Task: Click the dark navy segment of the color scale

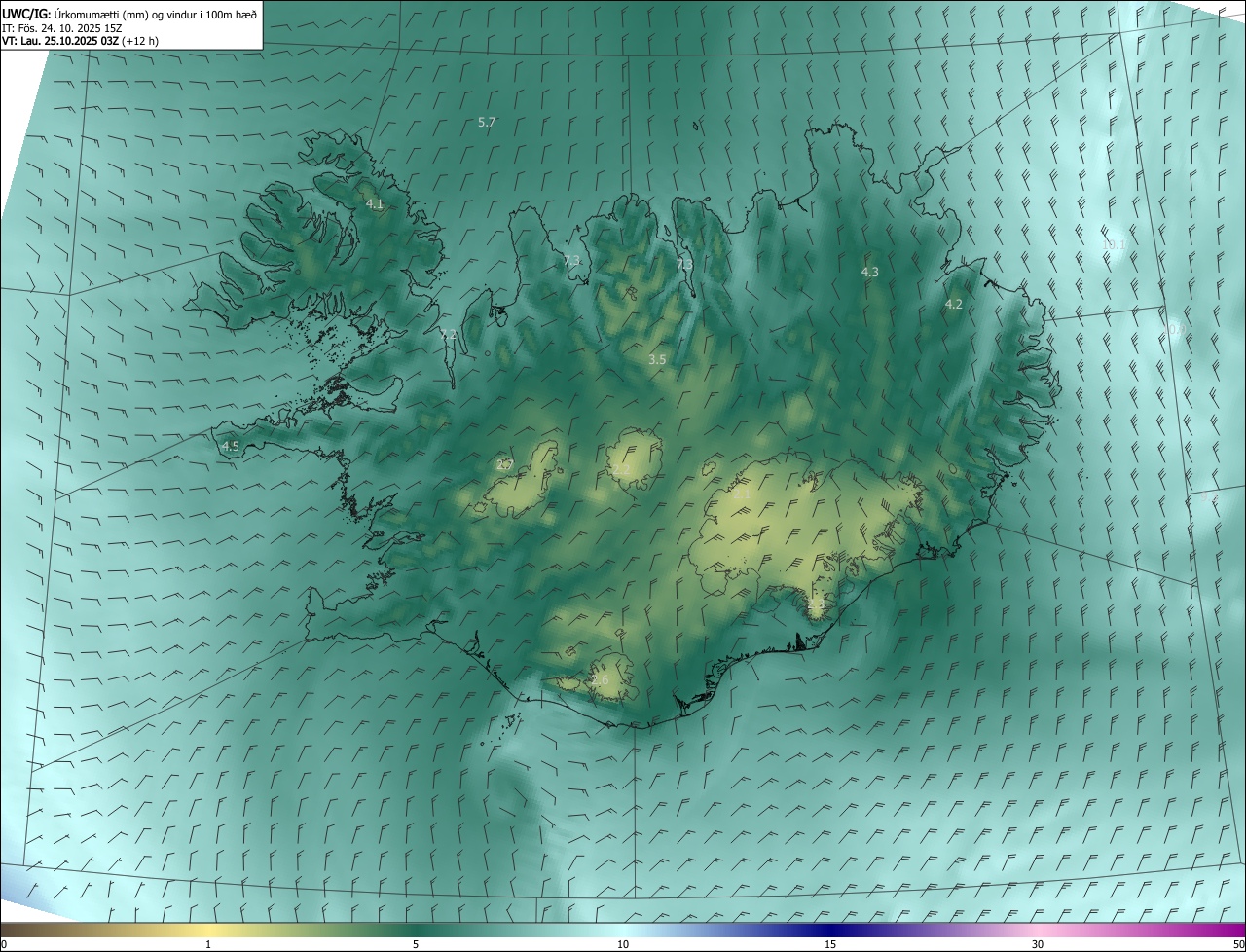Action: [830, 930]
